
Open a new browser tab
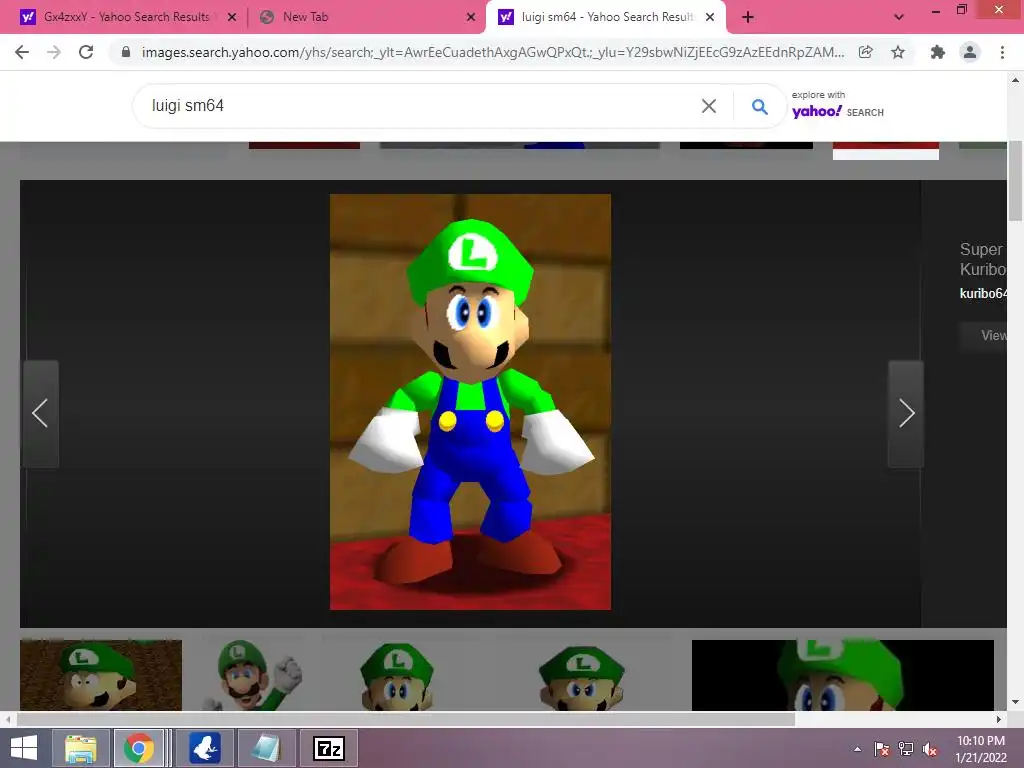coord(748,17)
